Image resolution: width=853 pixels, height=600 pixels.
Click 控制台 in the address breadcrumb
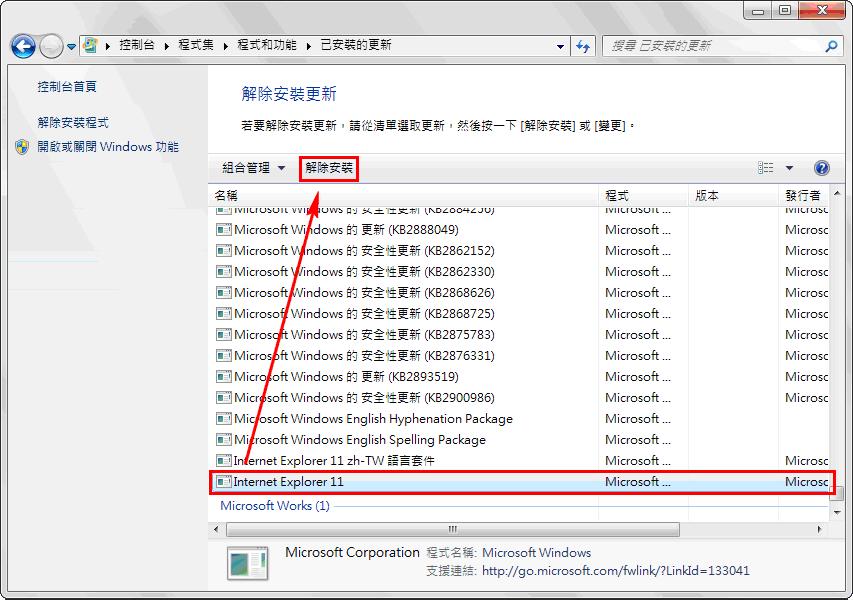137,45
